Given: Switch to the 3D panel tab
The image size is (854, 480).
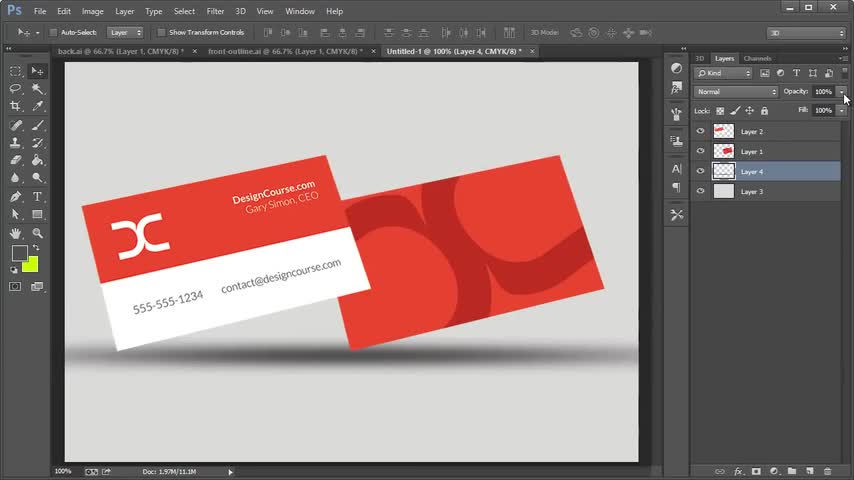Looking at the screenshot, I should tap(700, 58).
